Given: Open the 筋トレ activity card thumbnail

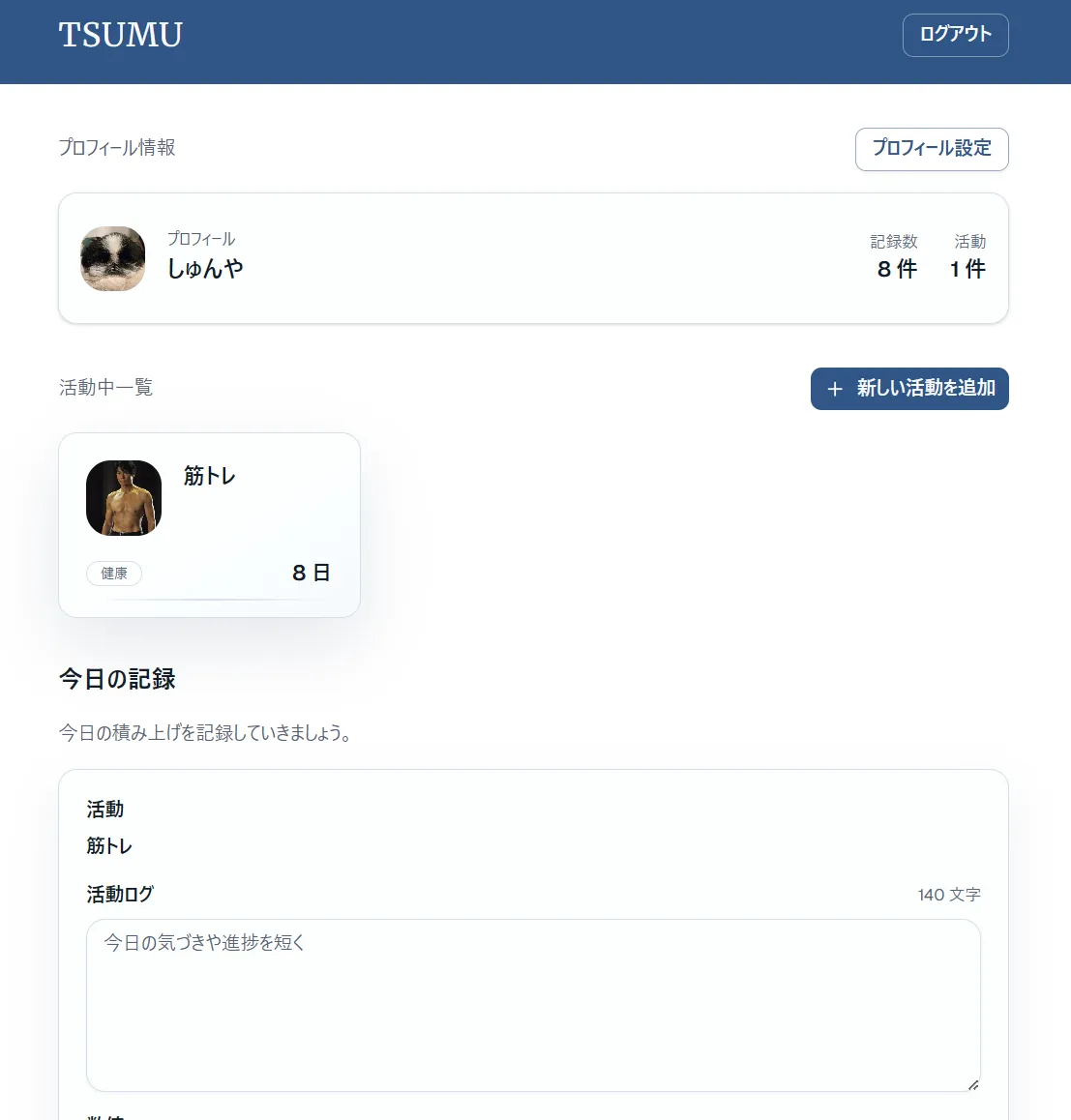Looking at the screenshot, I should (x=124, y=498).
